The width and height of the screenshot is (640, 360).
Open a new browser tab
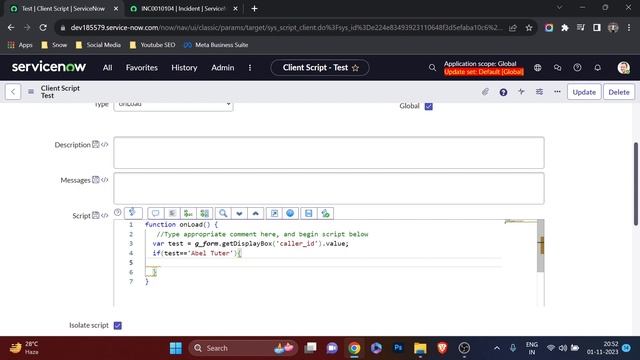click(254, 9)
